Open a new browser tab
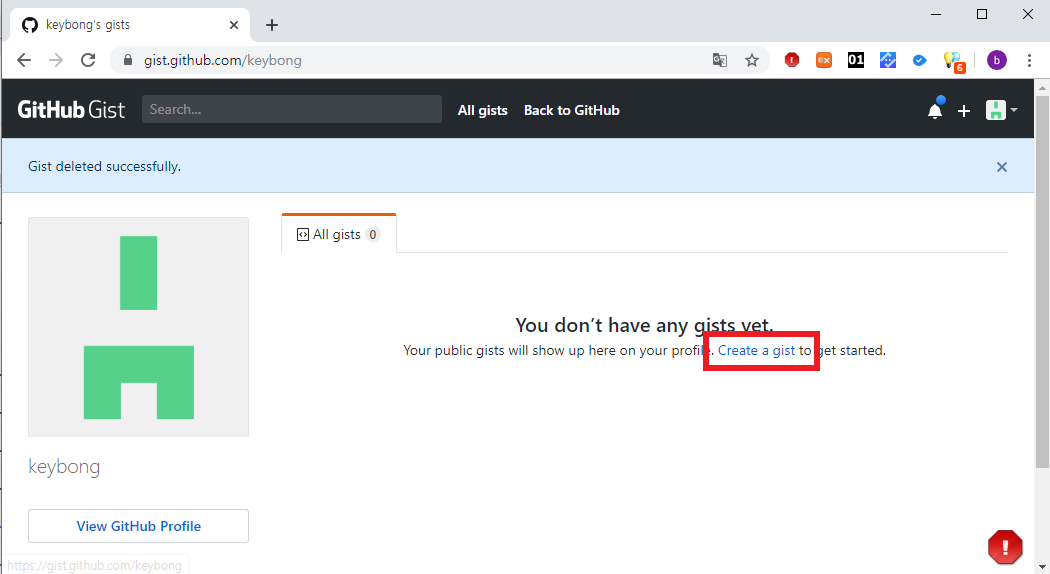 [271, 25]
